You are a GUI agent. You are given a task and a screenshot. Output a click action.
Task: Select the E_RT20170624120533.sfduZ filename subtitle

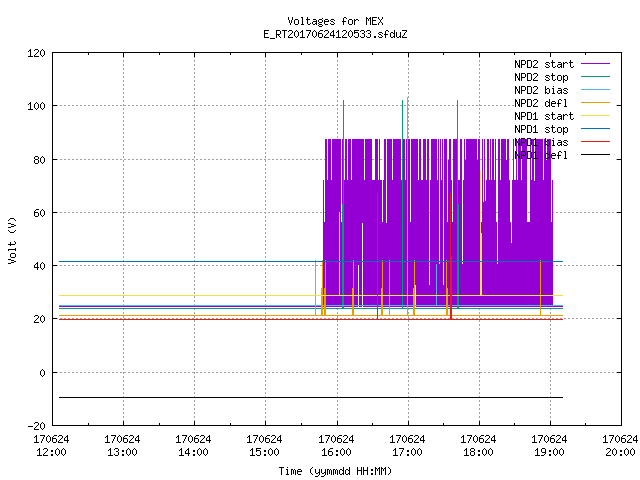point(335,34)
